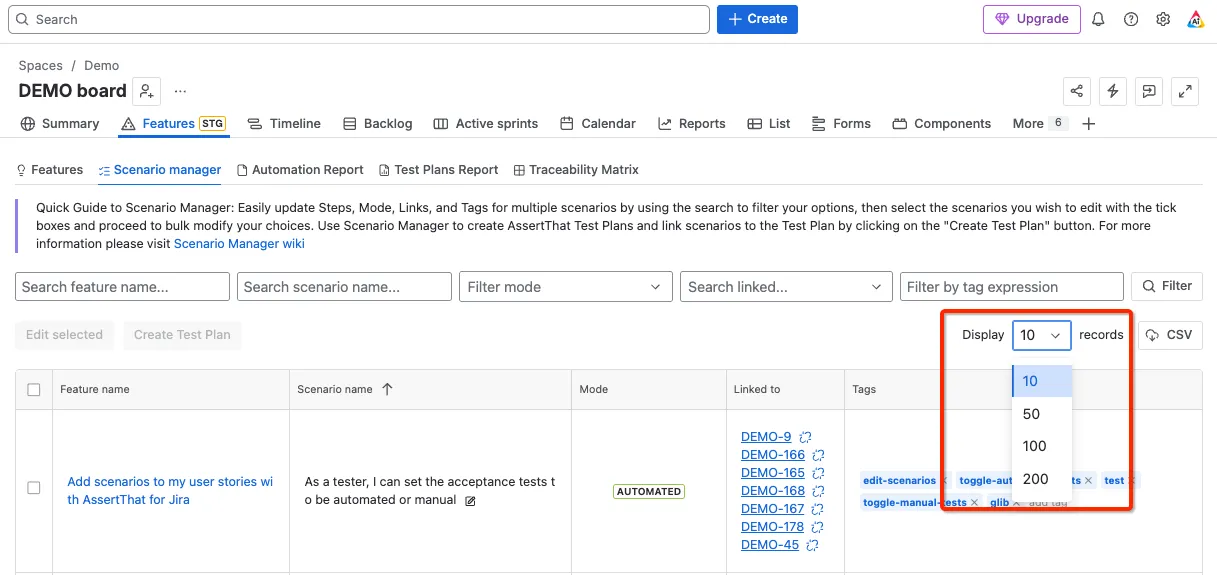Viewport: 1217px width, 575px height.
Task: Open the Search linked dropdown
Action: point(786,287)
